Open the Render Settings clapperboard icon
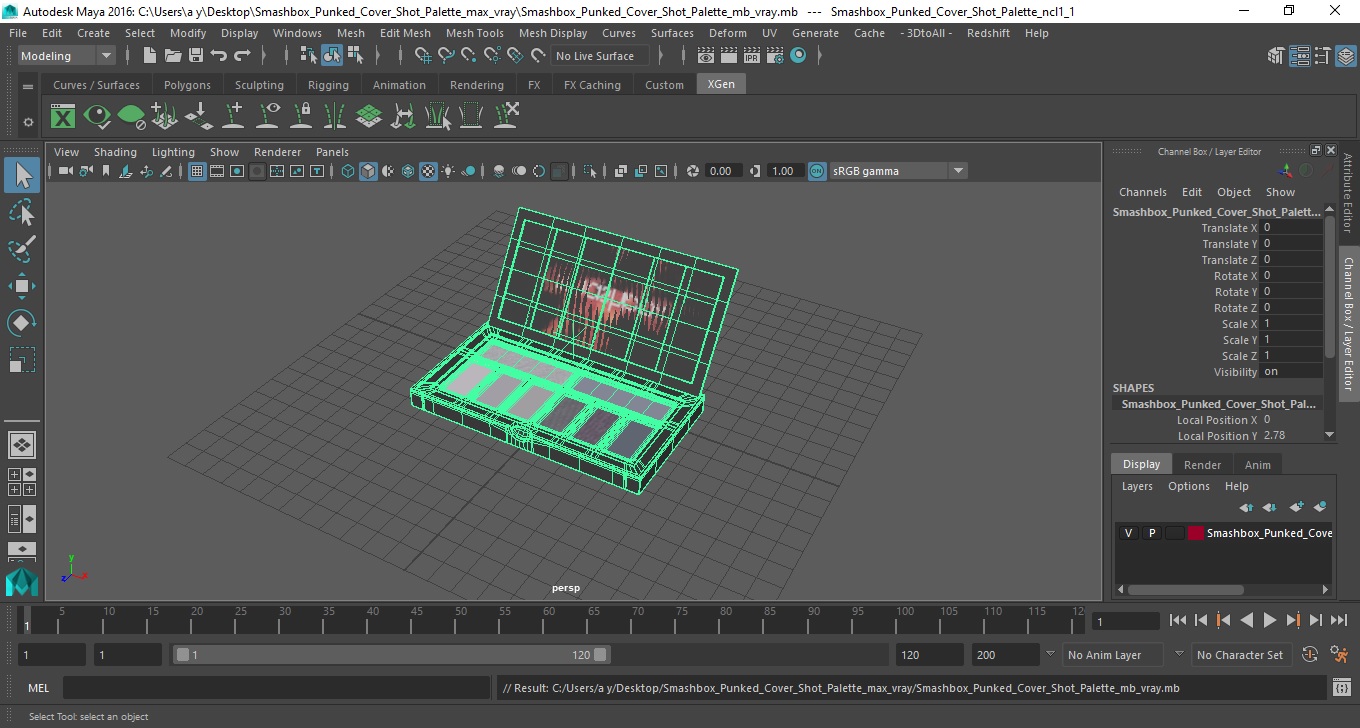1360x728 pixels. 775,56
